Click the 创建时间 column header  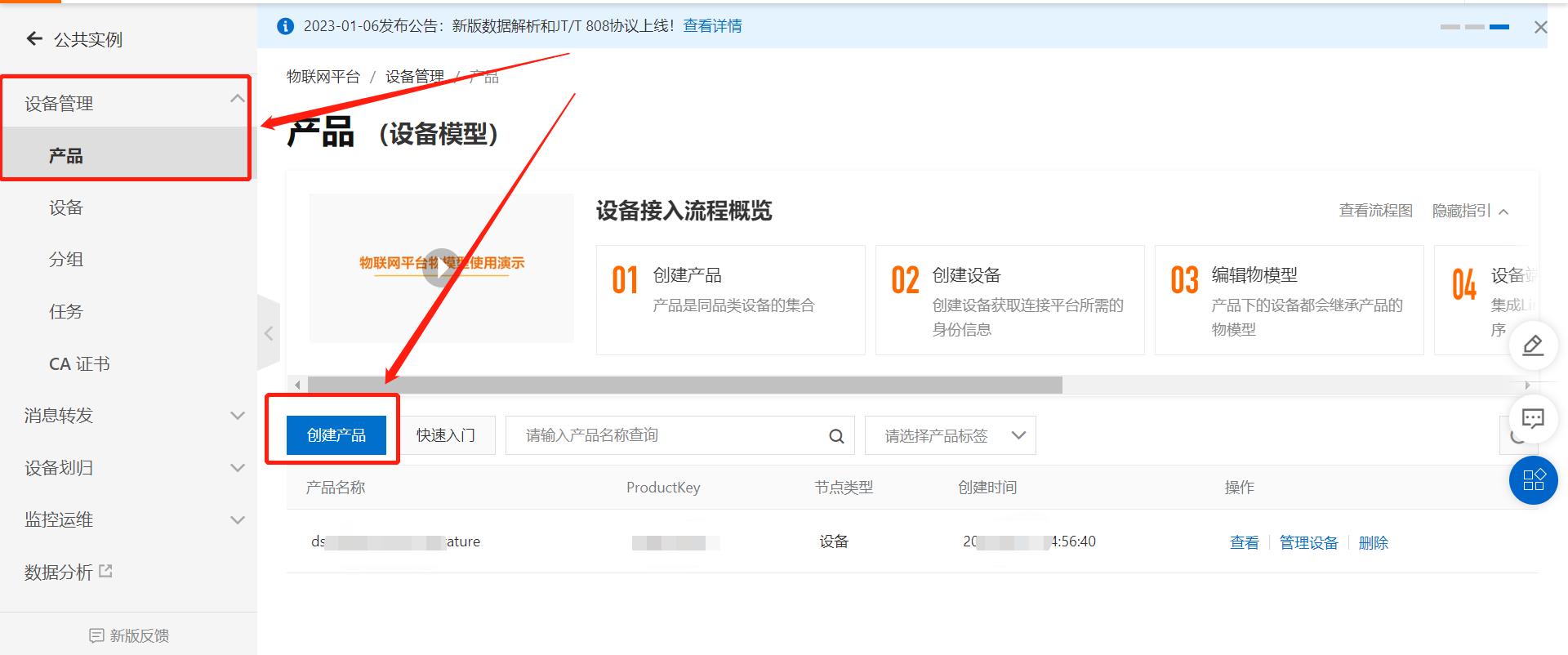[987, 488]
